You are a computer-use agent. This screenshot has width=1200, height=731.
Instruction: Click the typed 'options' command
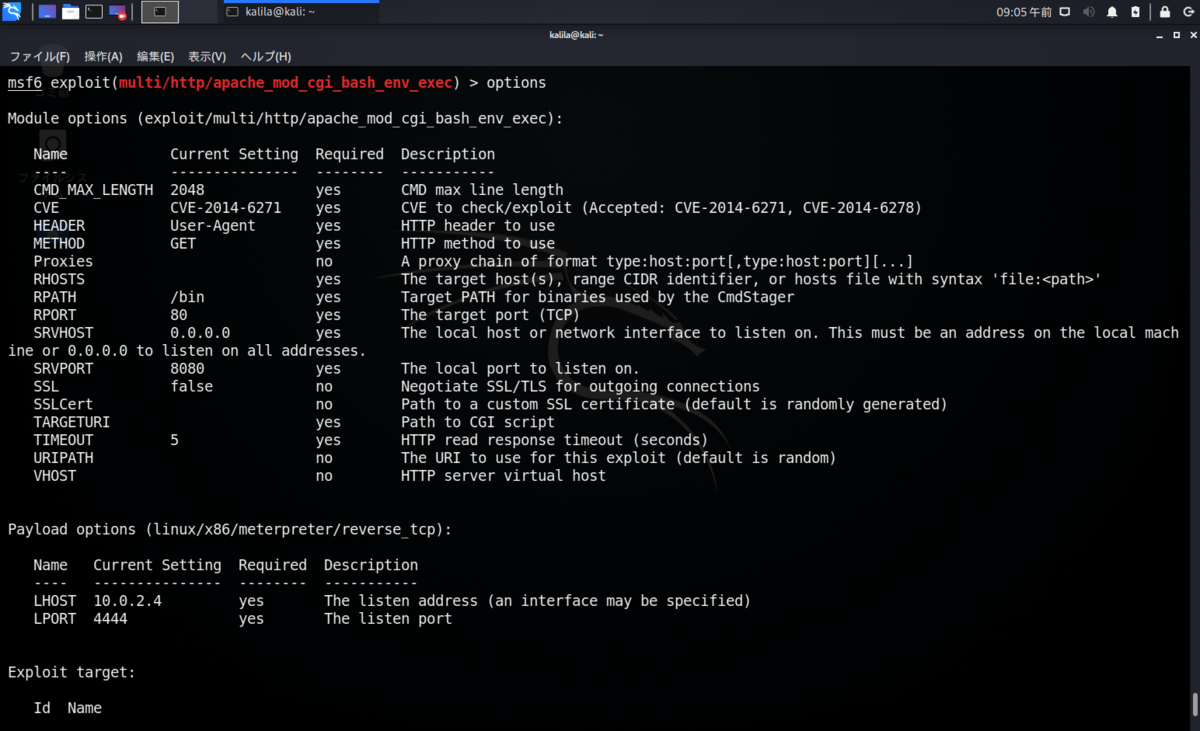coord(516,82)
